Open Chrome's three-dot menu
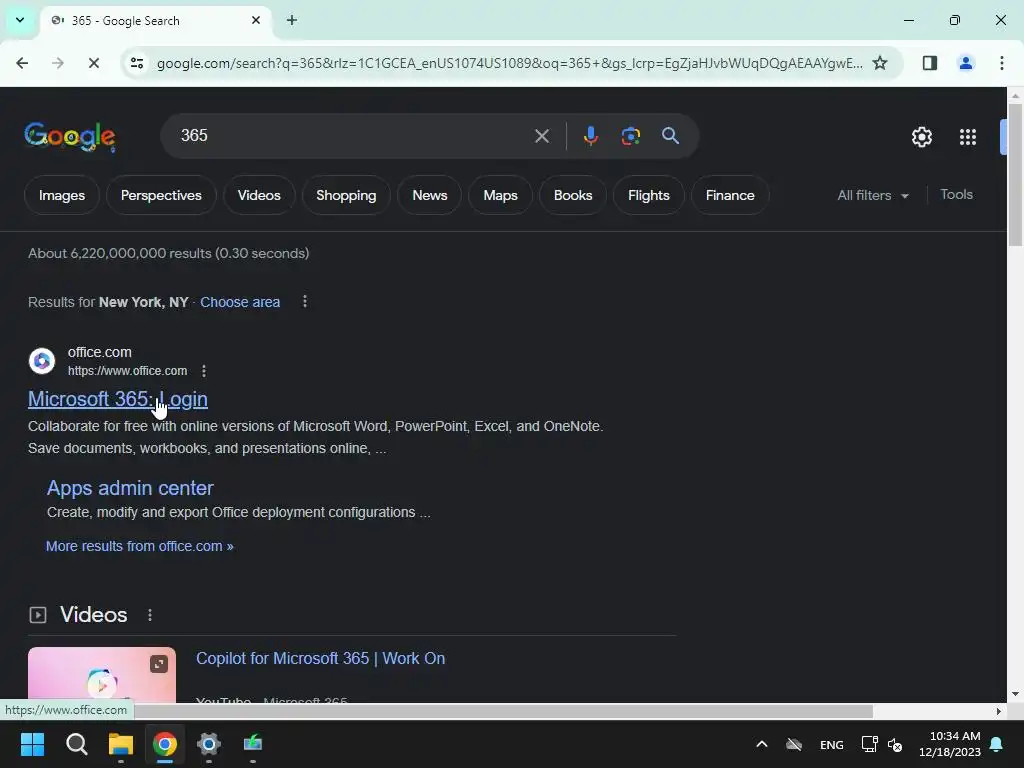The image size is (1024, 768). pyautogui.click(x=1001, y=63)
